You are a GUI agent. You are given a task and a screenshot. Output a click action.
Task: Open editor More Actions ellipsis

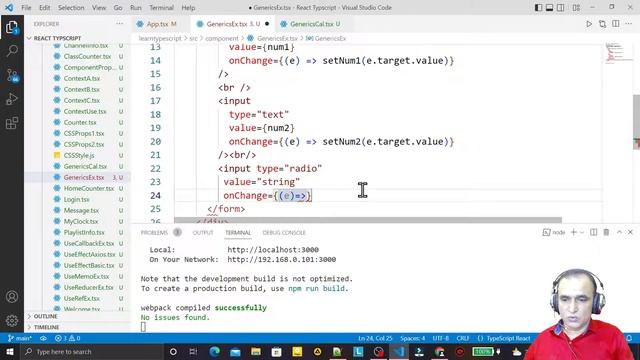629,24
